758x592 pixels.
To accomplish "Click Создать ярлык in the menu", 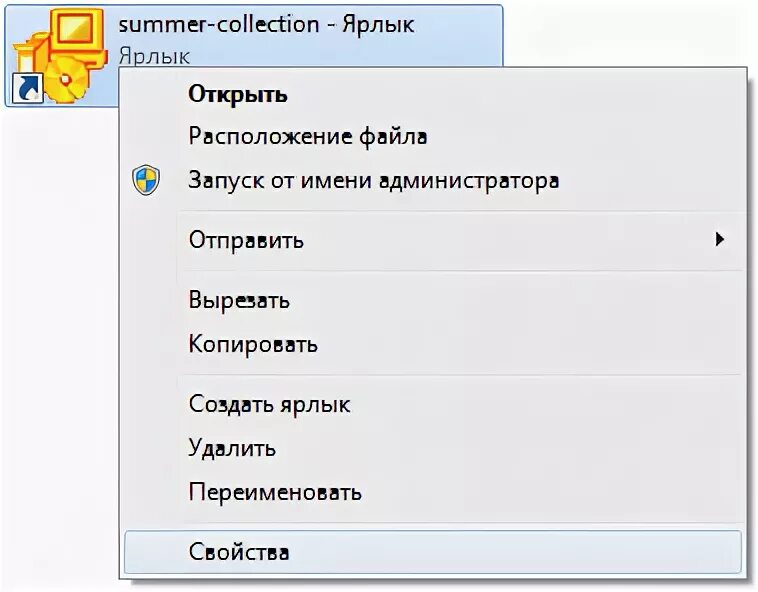I will click(269, 404).
